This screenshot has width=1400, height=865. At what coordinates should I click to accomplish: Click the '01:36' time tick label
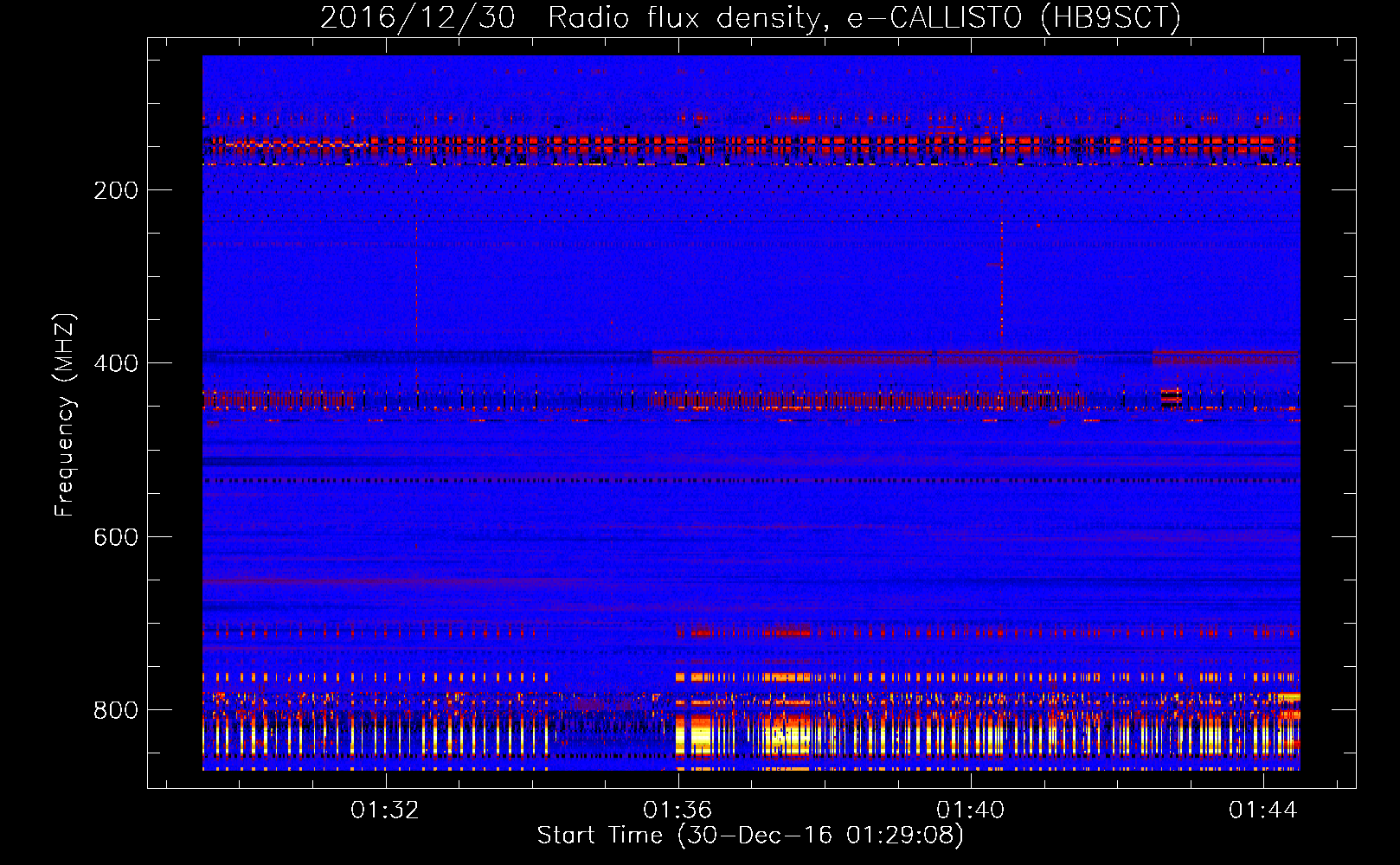[678, 810]
